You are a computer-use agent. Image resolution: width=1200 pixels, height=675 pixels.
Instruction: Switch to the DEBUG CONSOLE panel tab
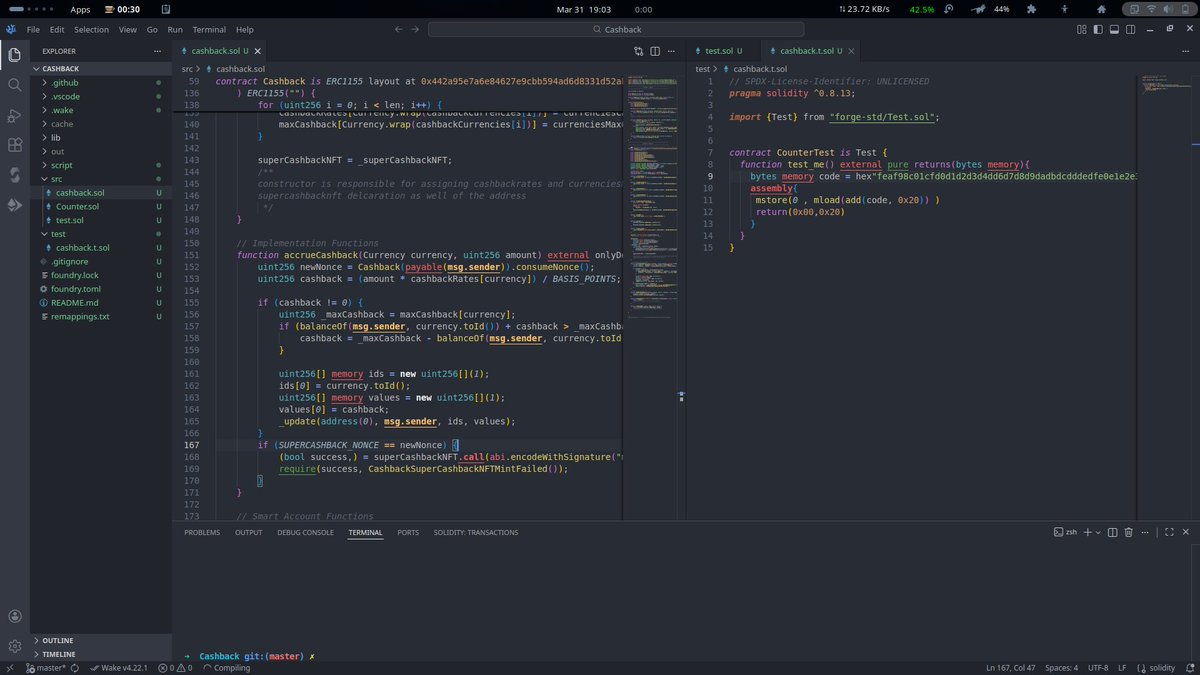click(305, 533)
